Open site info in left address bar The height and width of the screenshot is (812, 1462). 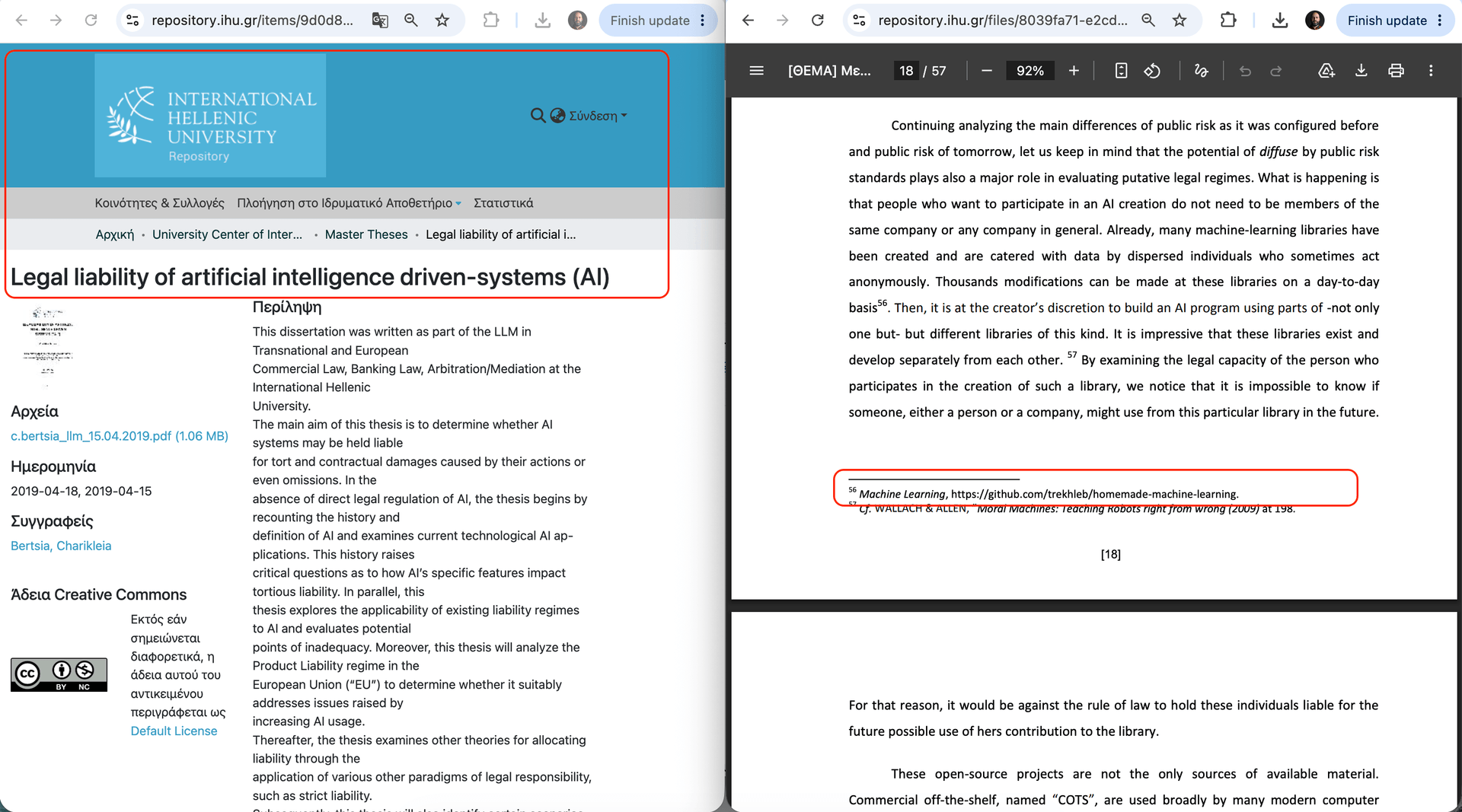(x=132, y=21)
